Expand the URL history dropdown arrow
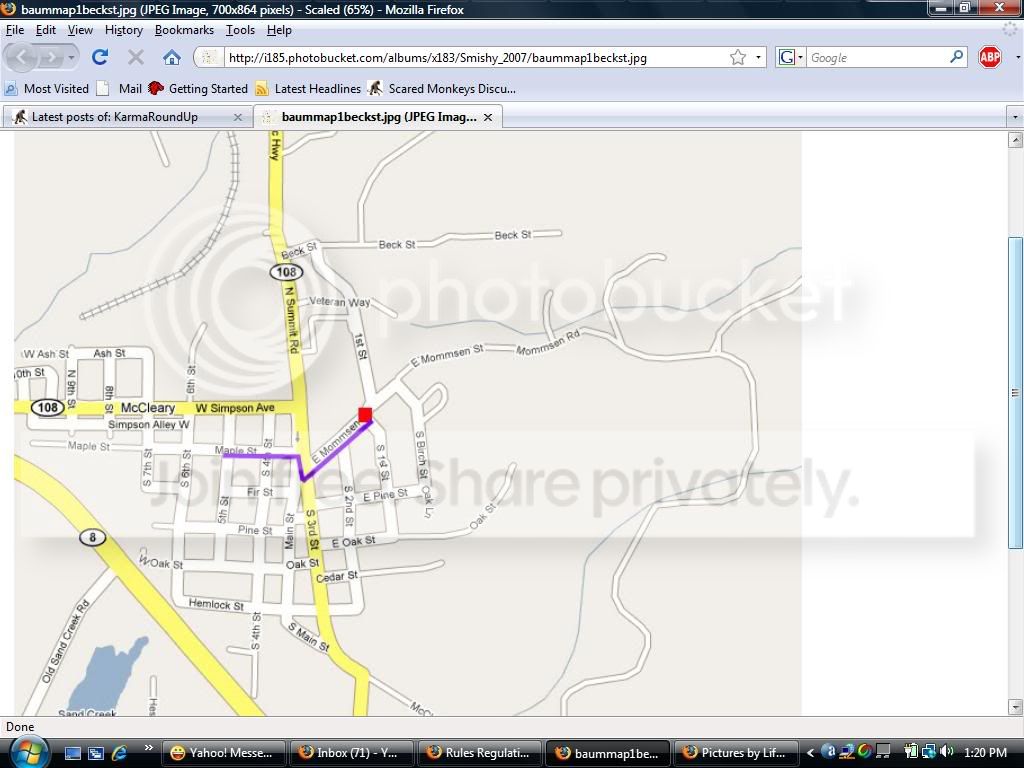 tap(758, 57)
